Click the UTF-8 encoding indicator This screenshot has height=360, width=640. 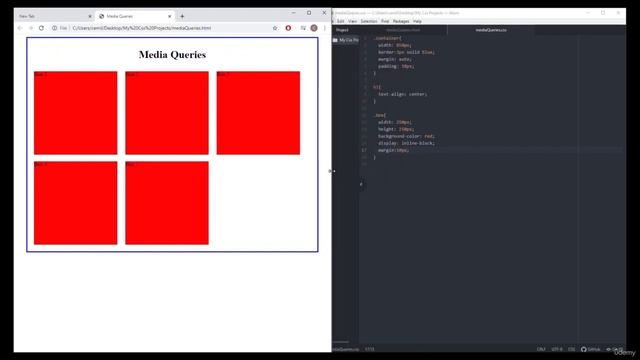557,349
